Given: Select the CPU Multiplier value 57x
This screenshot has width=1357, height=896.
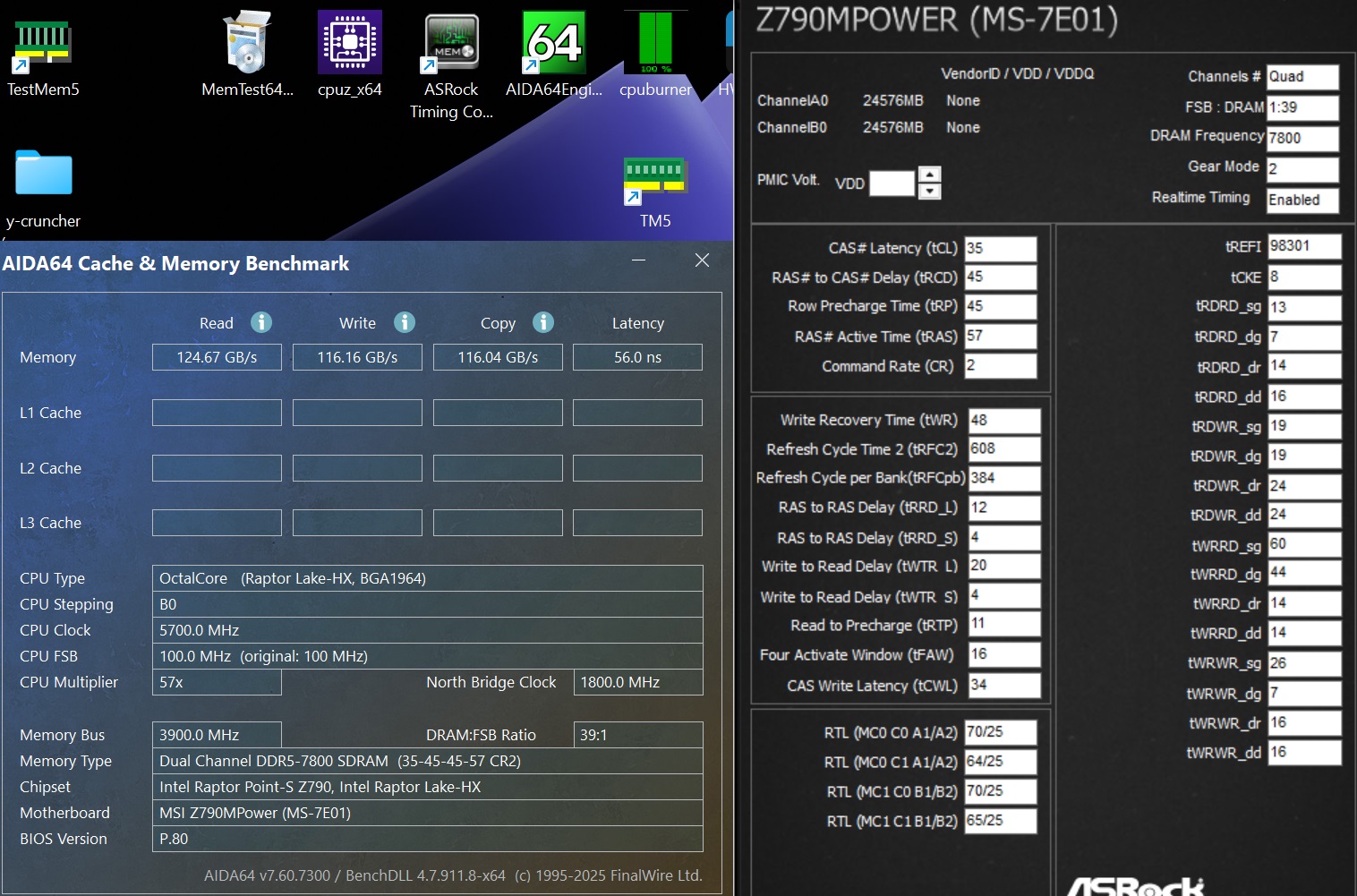Looking at the screenshot, I should coord(217,682).
